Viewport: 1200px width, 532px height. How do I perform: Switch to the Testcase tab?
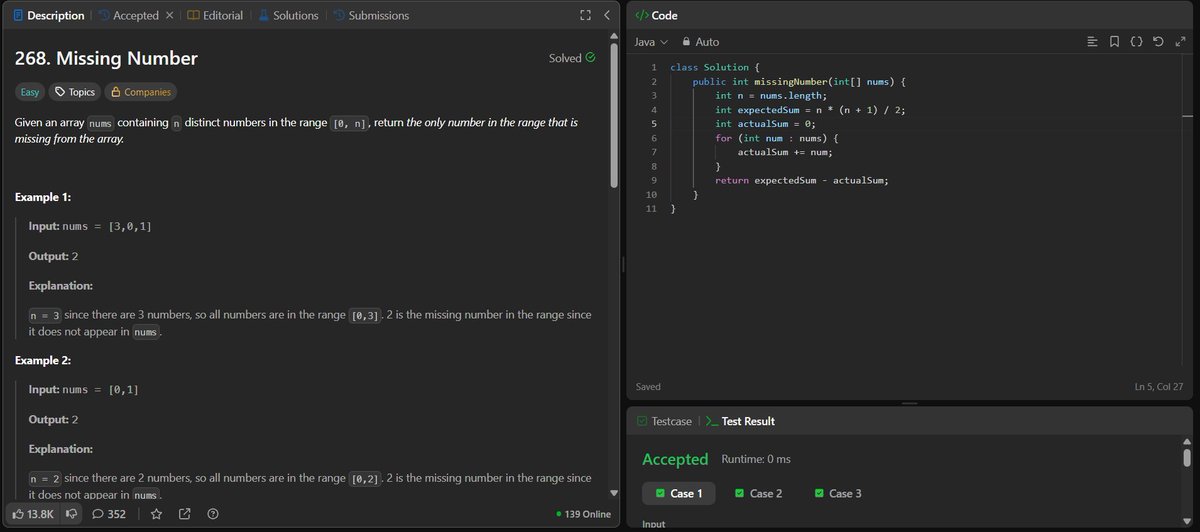(664, 421)
